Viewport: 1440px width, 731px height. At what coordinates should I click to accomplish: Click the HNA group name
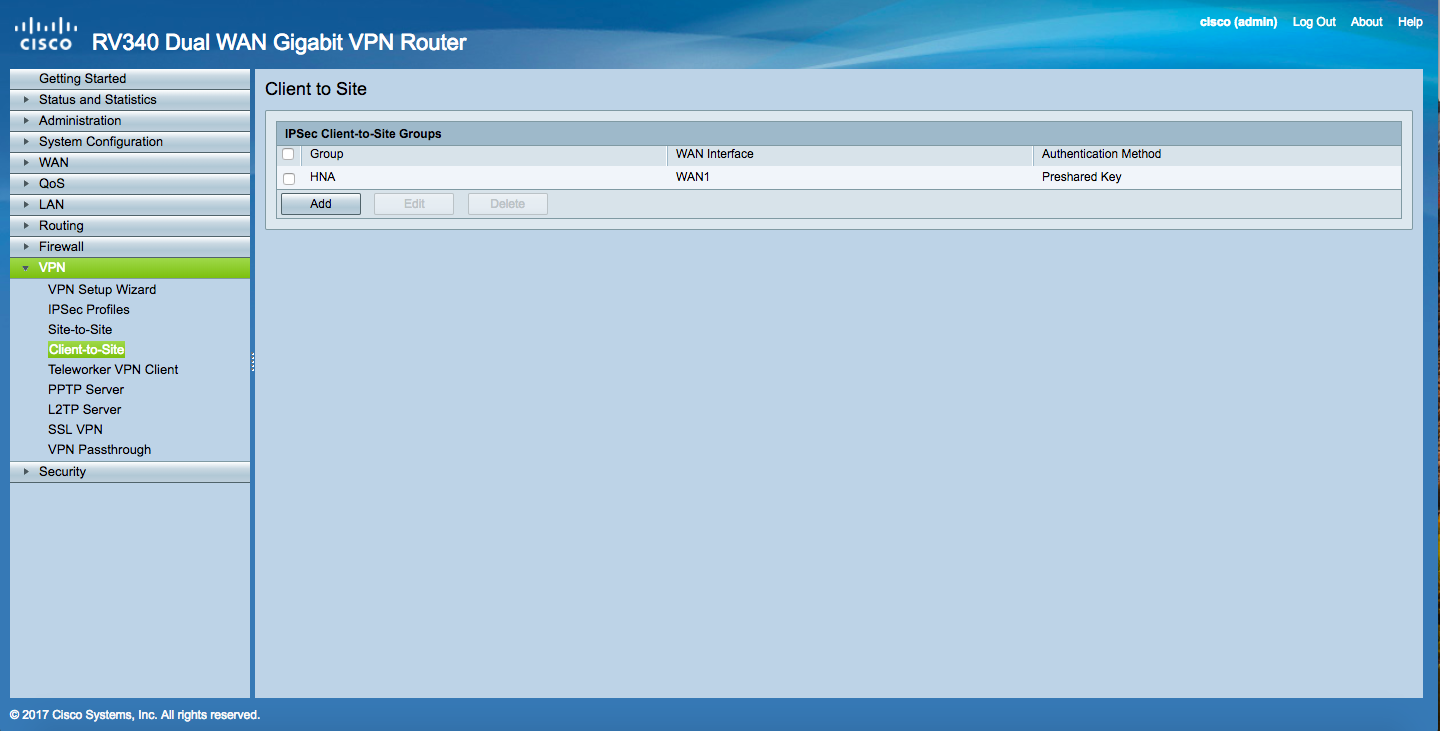(x=322, y=177)
